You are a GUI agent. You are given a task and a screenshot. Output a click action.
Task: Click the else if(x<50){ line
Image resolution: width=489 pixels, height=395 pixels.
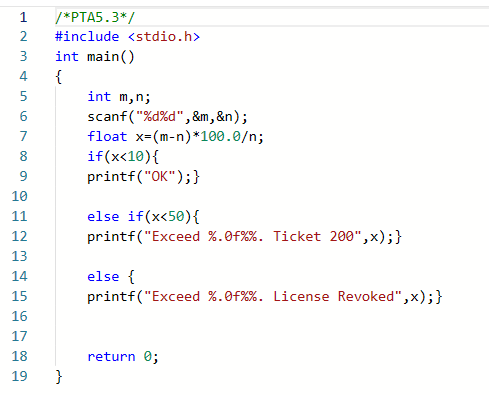143,217
